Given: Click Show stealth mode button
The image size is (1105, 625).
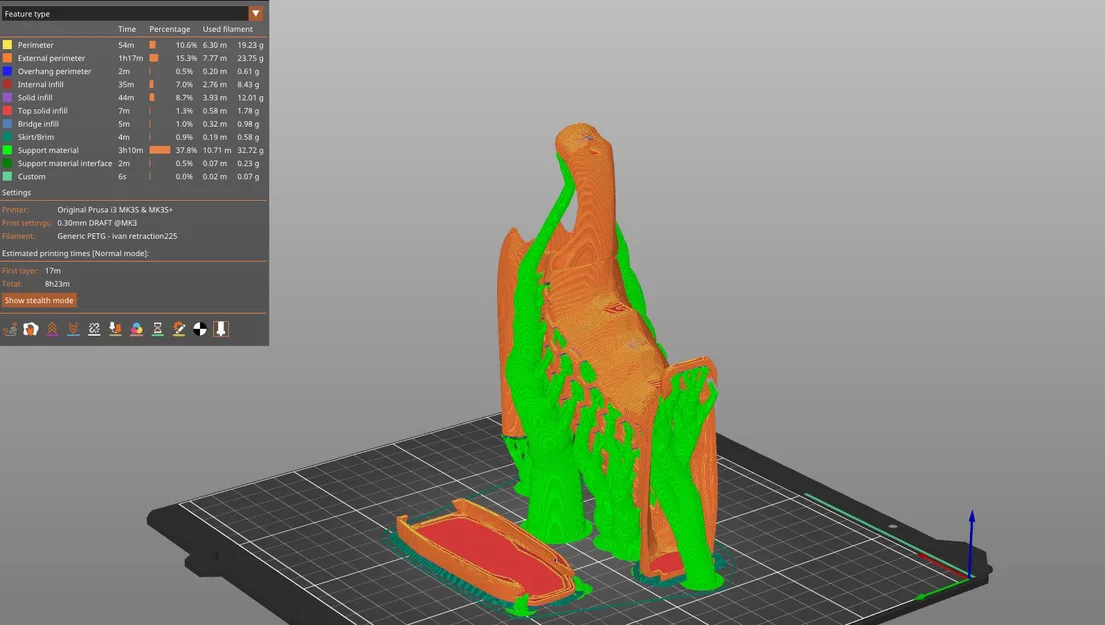Looking at the screenshot, I should (39, 300).
